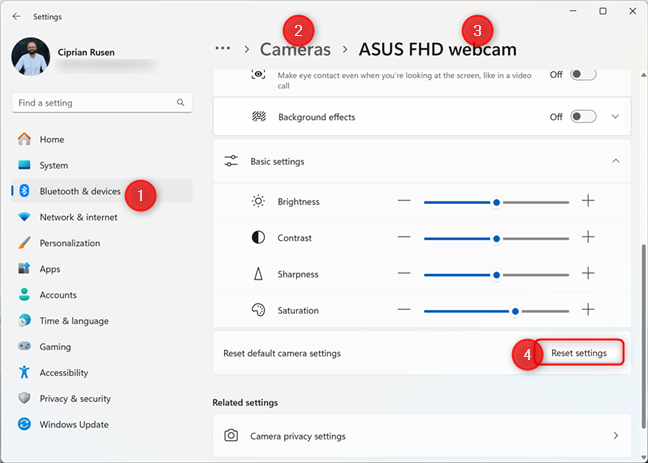Click the Brightness sun icon
648x463 pixels.
258,201
